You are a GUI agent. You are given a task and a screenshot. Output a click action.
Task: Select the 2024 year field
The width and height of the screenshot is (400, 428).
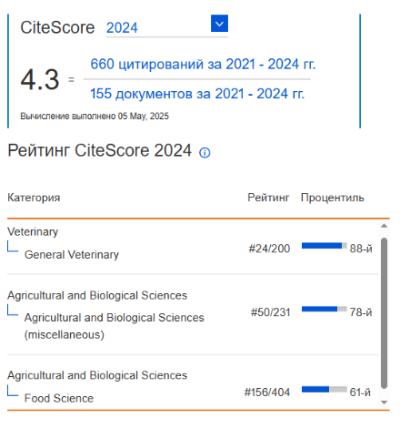click(167, 27)
